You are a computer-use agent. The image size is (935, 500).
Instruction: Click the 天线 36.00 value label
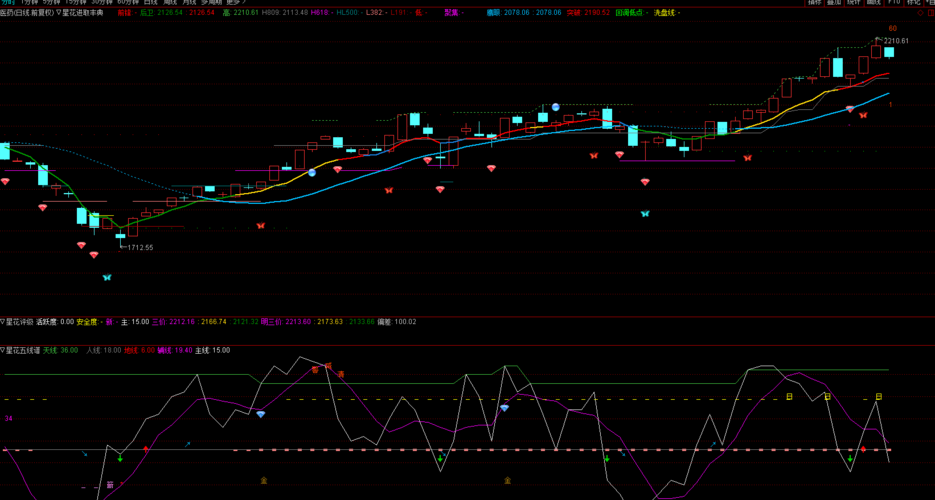[61, 350]
